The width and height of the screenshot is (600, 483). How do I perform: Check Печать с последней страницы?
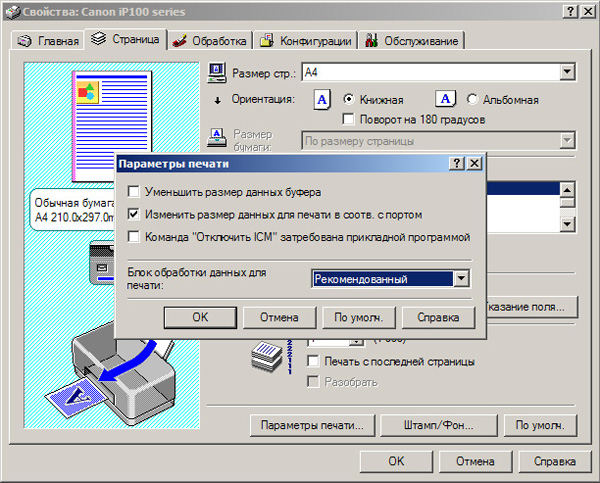click(x=313, y=361)
